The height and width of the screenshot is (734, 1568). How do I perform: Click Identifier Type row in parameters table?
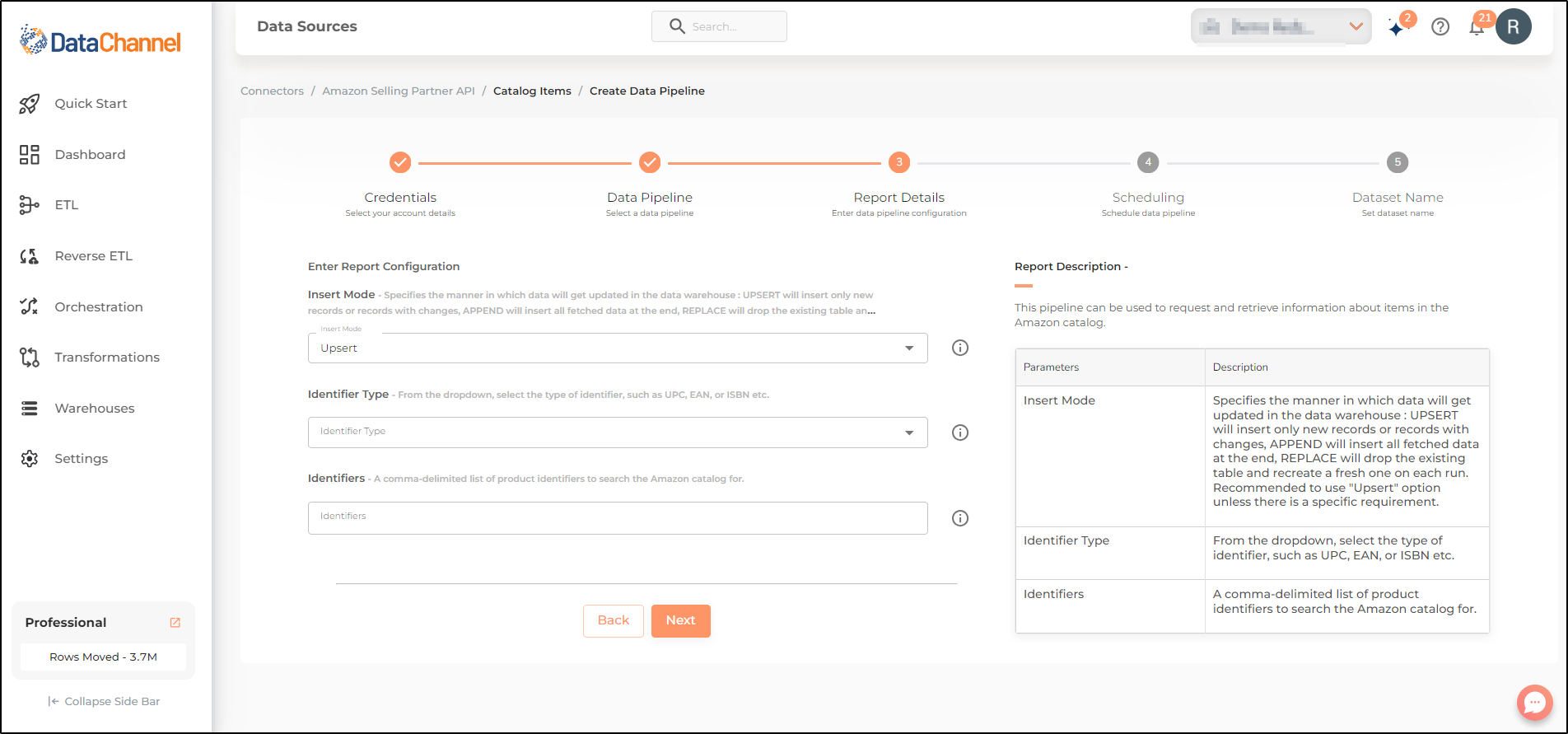pos(1253,554)
